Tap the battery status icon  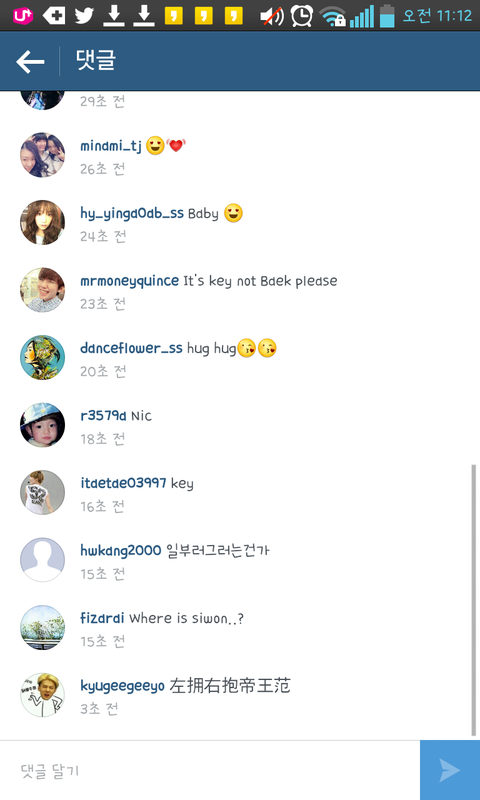coord(387,15)
